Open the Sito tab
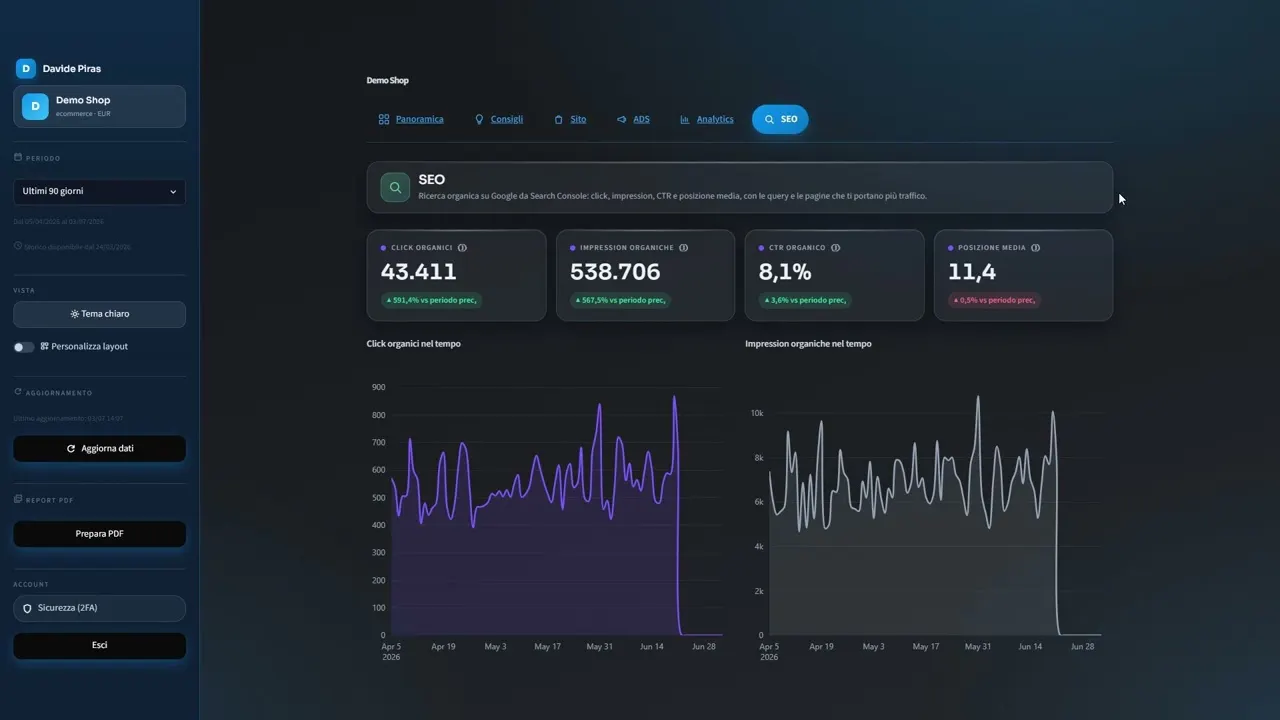Screen dimensions: 1280x720 tap(570, 119)
